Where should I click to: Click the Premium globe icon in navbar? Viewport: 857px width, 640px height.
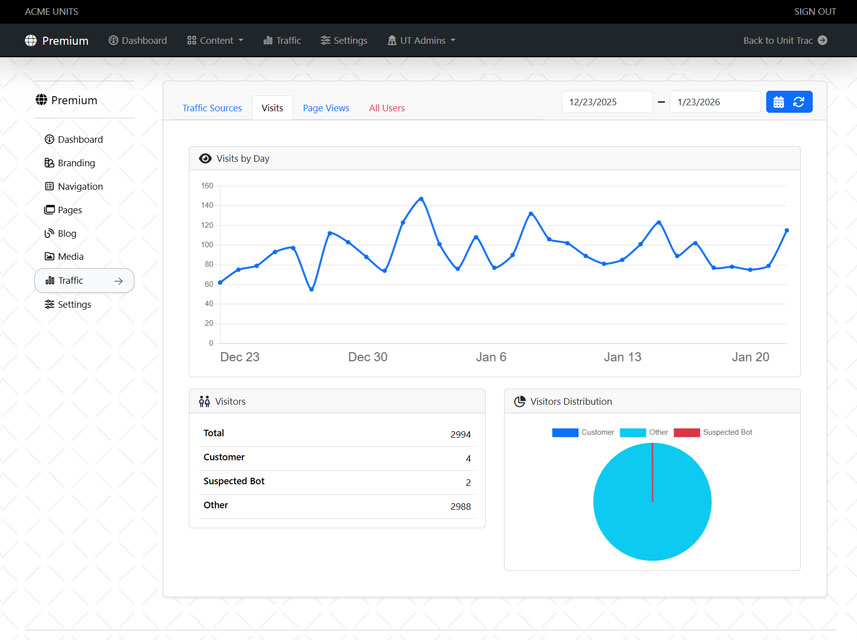pos(31,41)
